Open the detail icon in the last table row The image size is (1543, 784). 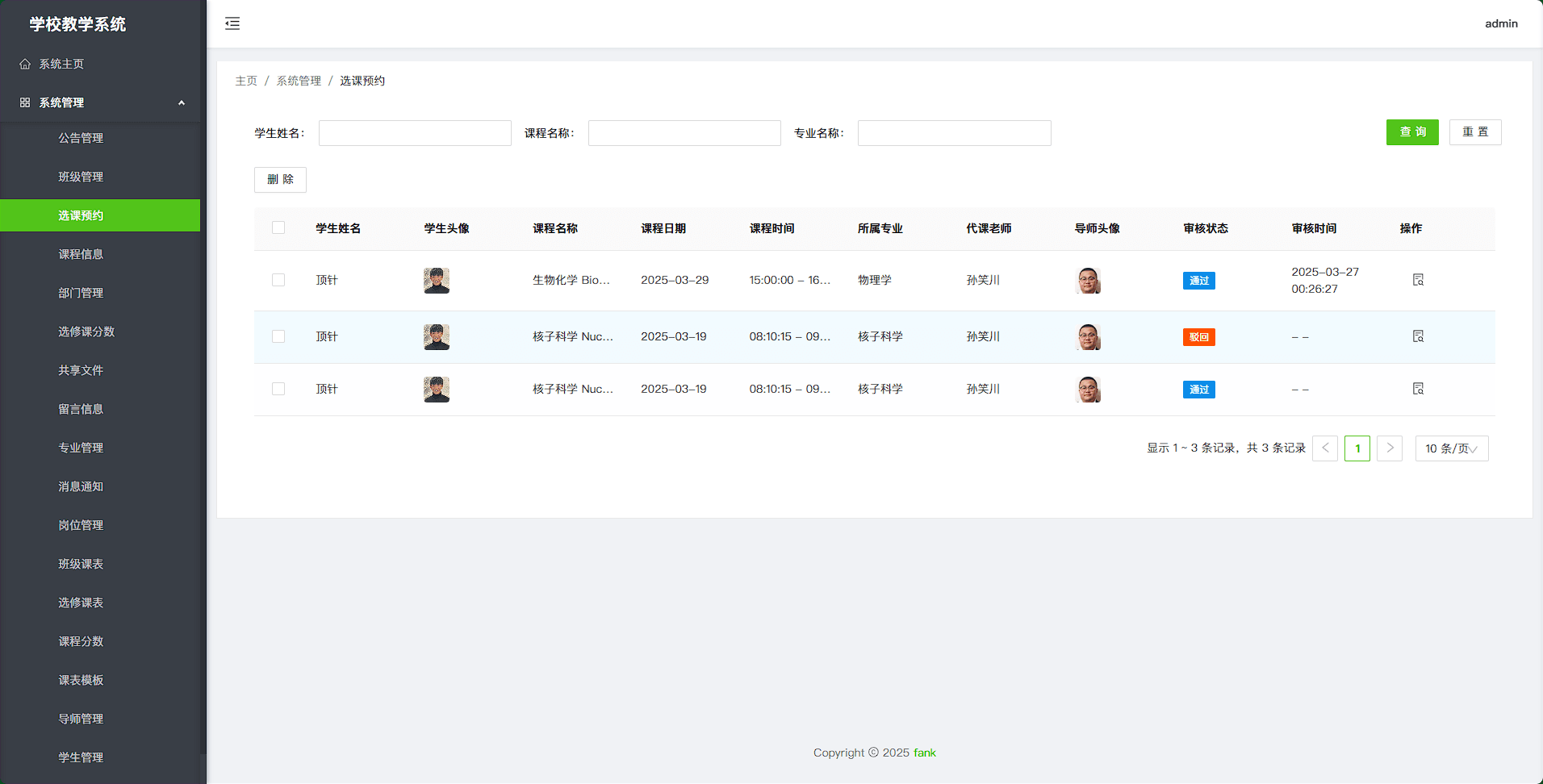coord(1418,389)
